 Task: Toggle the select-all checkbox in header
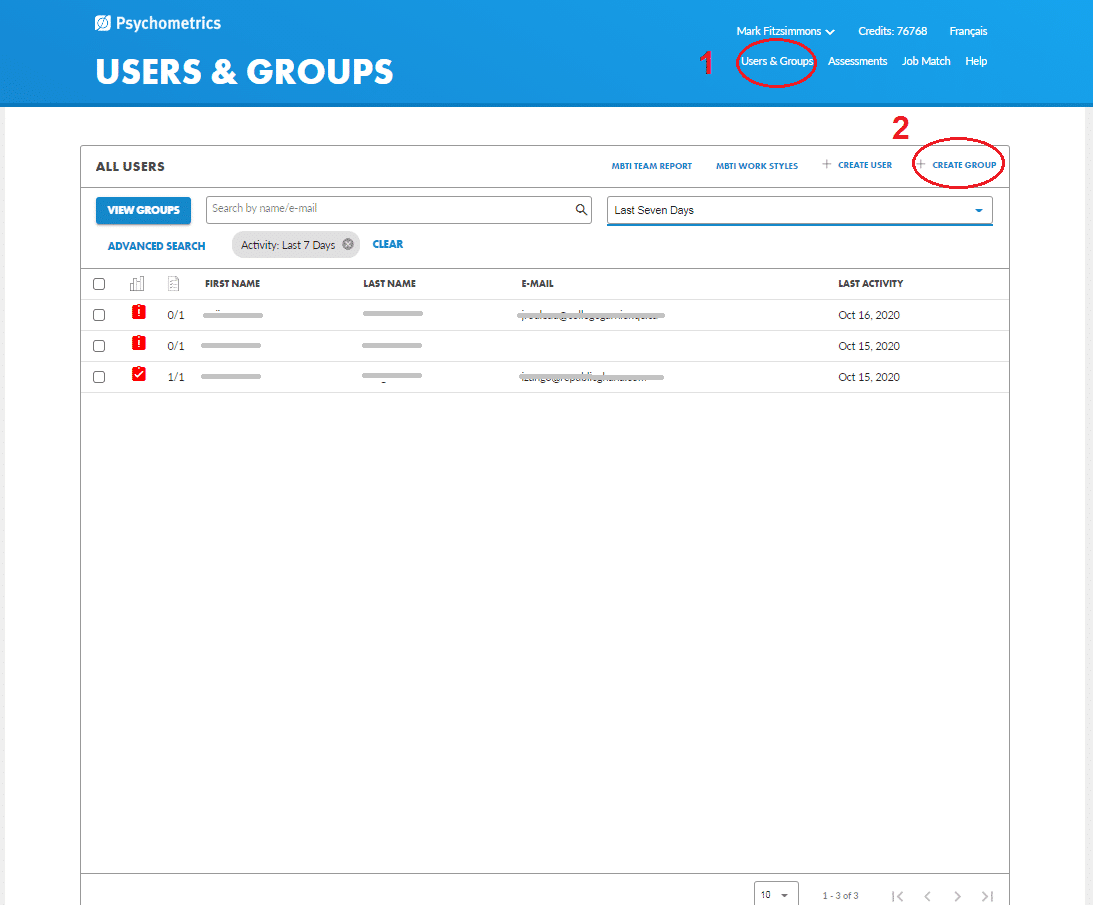pyautogui.click(x=99, y=284)
